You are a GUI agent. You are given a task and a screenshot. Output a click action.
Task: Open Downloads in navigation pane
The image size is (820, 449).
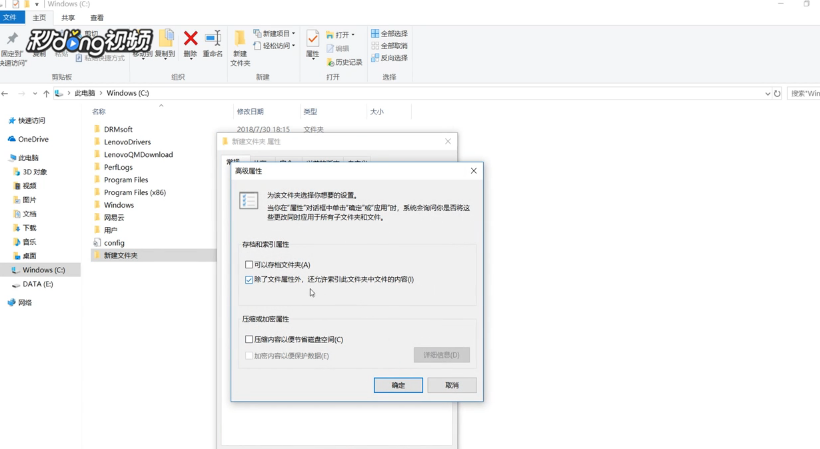(x=25, y=228)
